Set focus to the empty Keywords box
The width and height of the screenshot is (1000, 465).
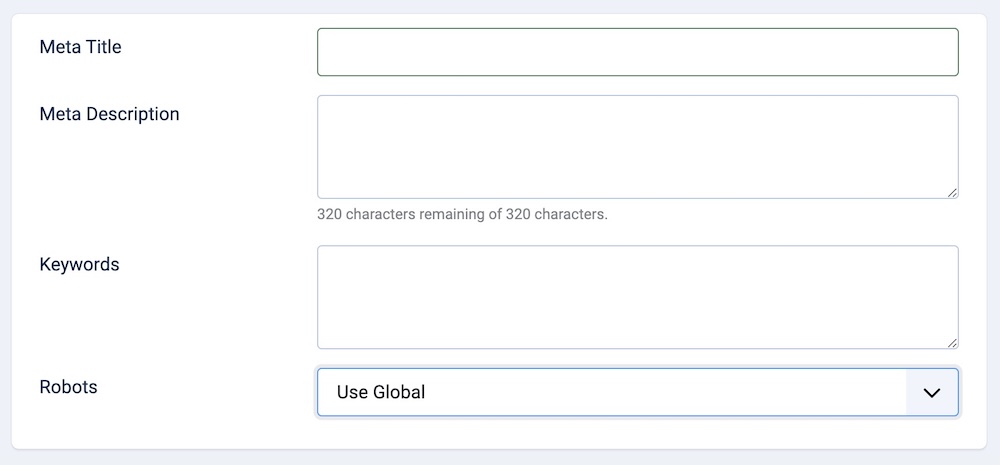point(637,297)
